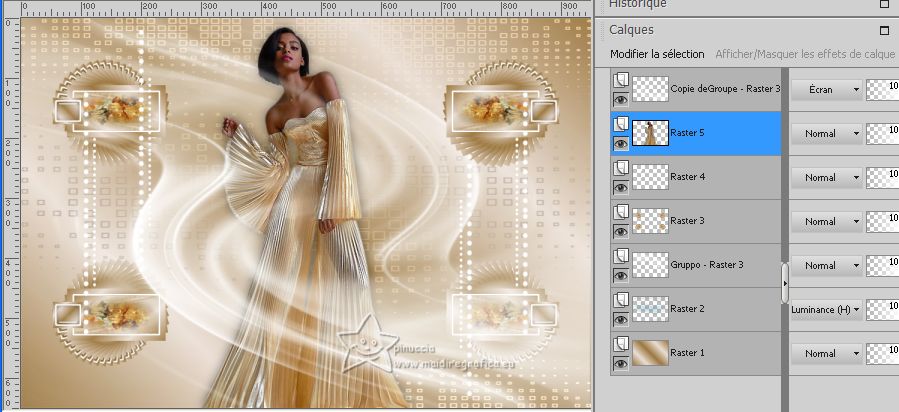The image size is (899, 412).
Task: Hide the Raster 1 background layer
Action: pos(621,363)
